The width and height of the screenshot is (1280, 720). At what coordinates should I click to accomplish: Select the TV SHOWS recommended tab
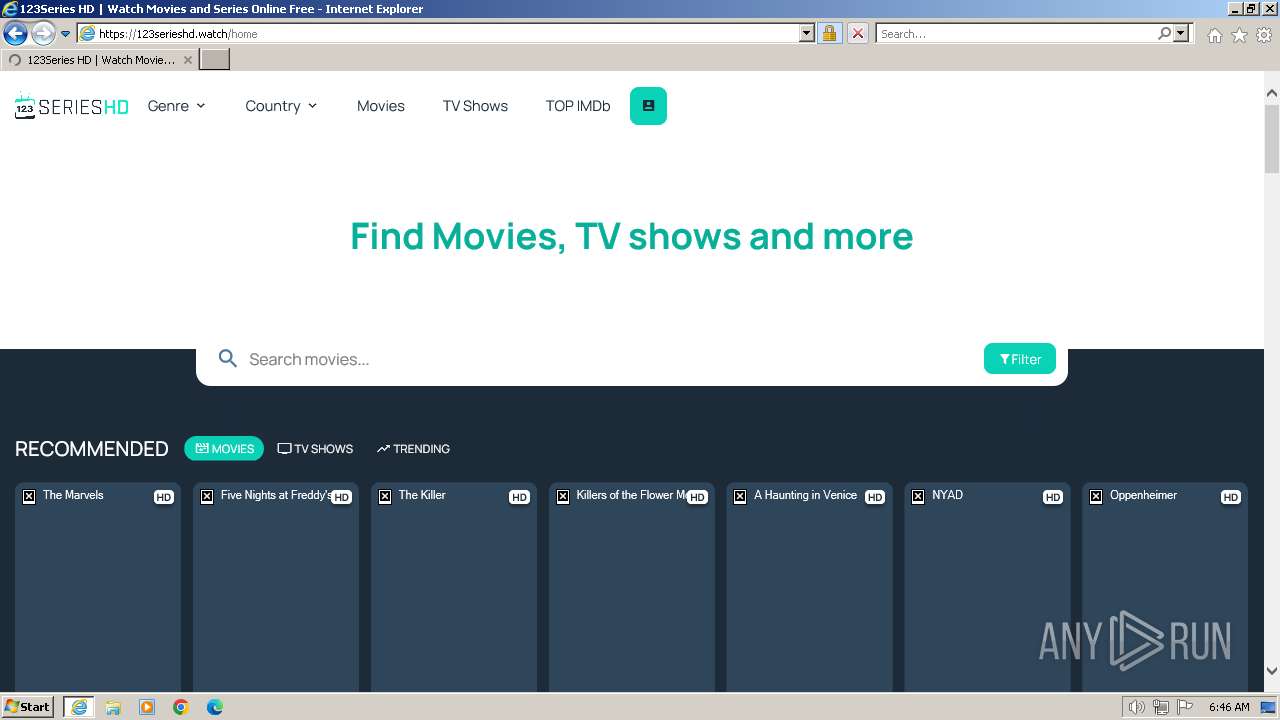point(315,449)
